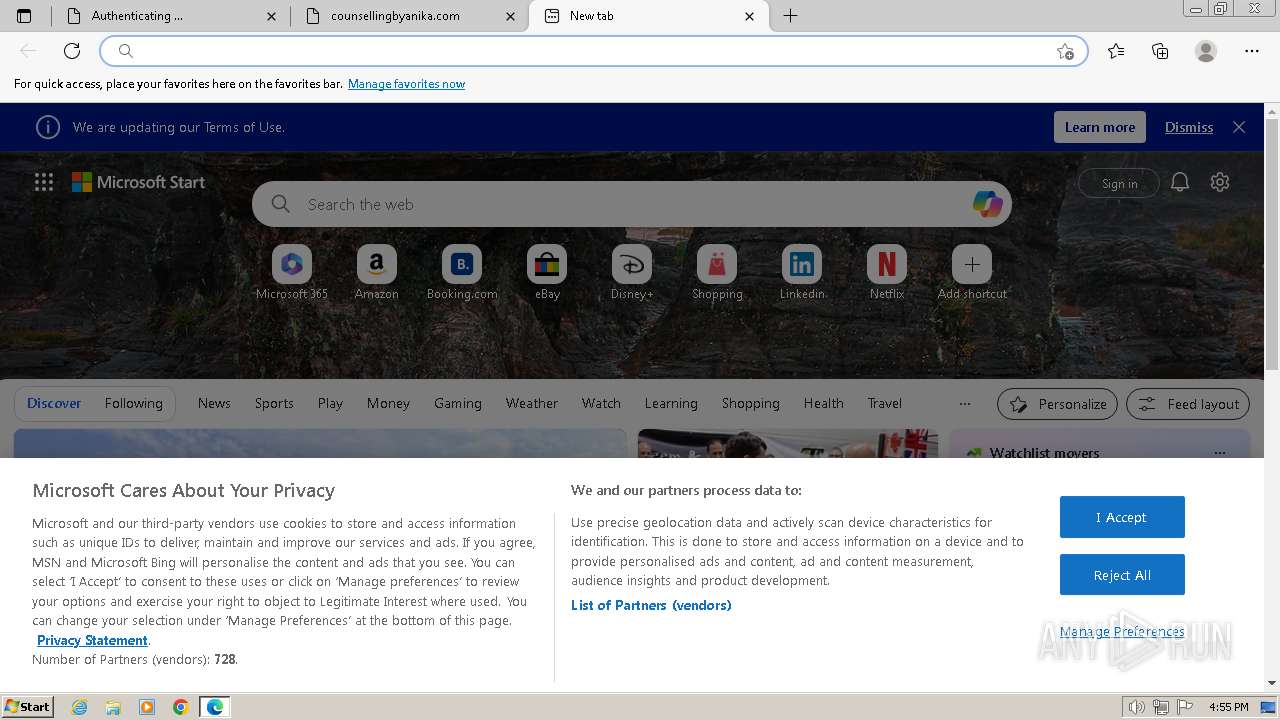Focus the browser address bar

tap(593, 51)
